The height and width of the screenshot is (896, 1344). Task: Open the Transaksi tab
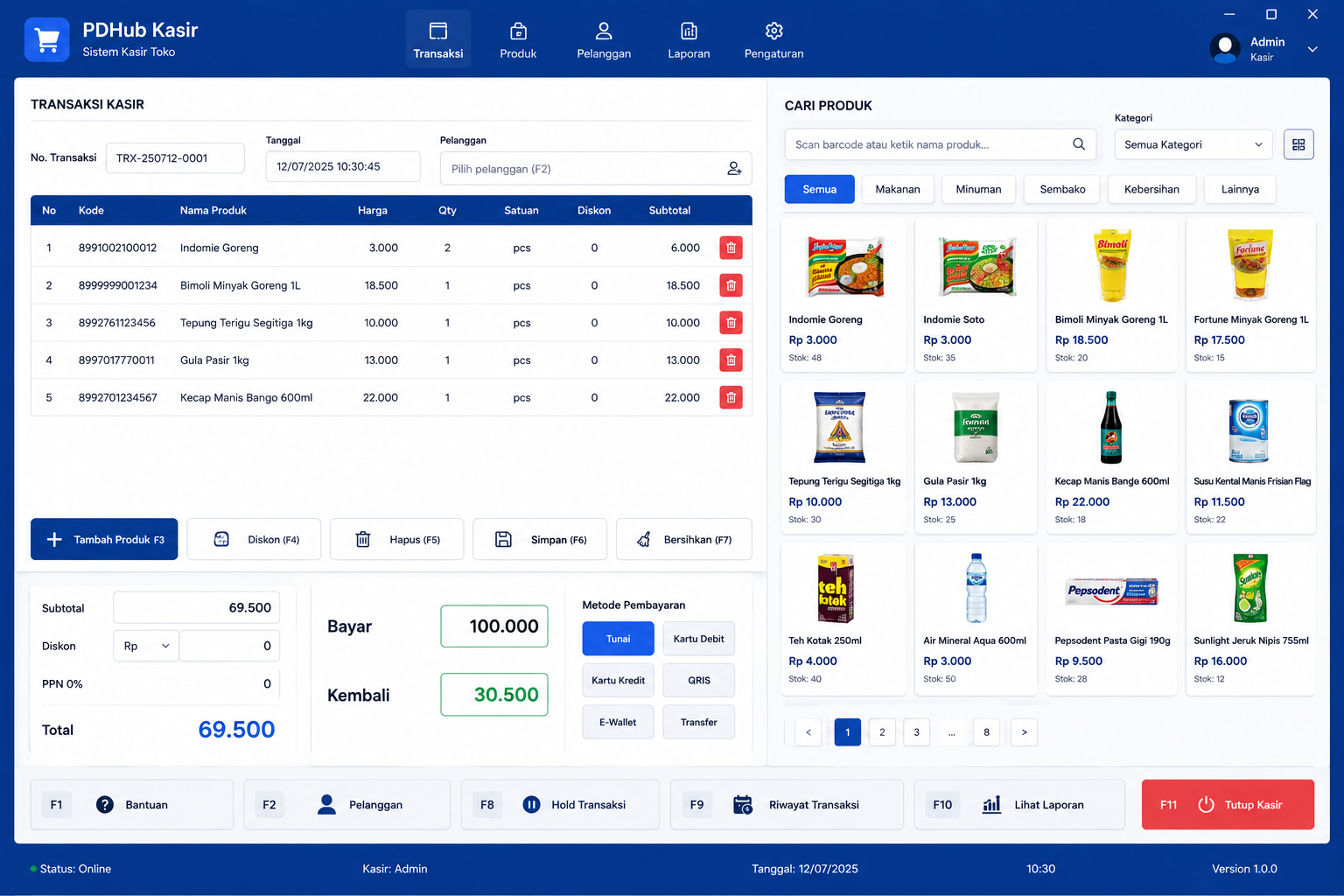pos(438,39)
